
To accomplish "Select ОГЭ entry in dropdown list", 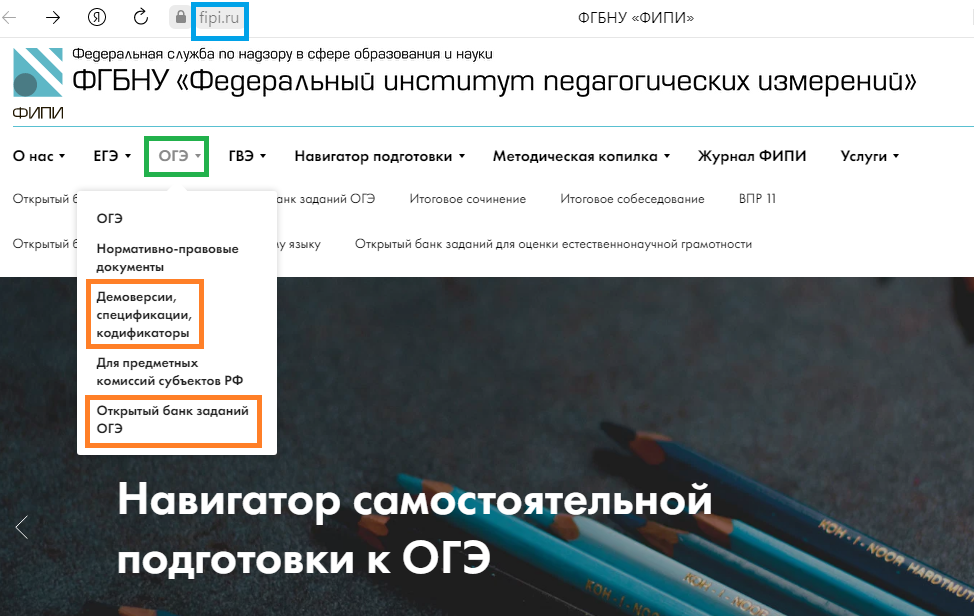I will (109, 219).
